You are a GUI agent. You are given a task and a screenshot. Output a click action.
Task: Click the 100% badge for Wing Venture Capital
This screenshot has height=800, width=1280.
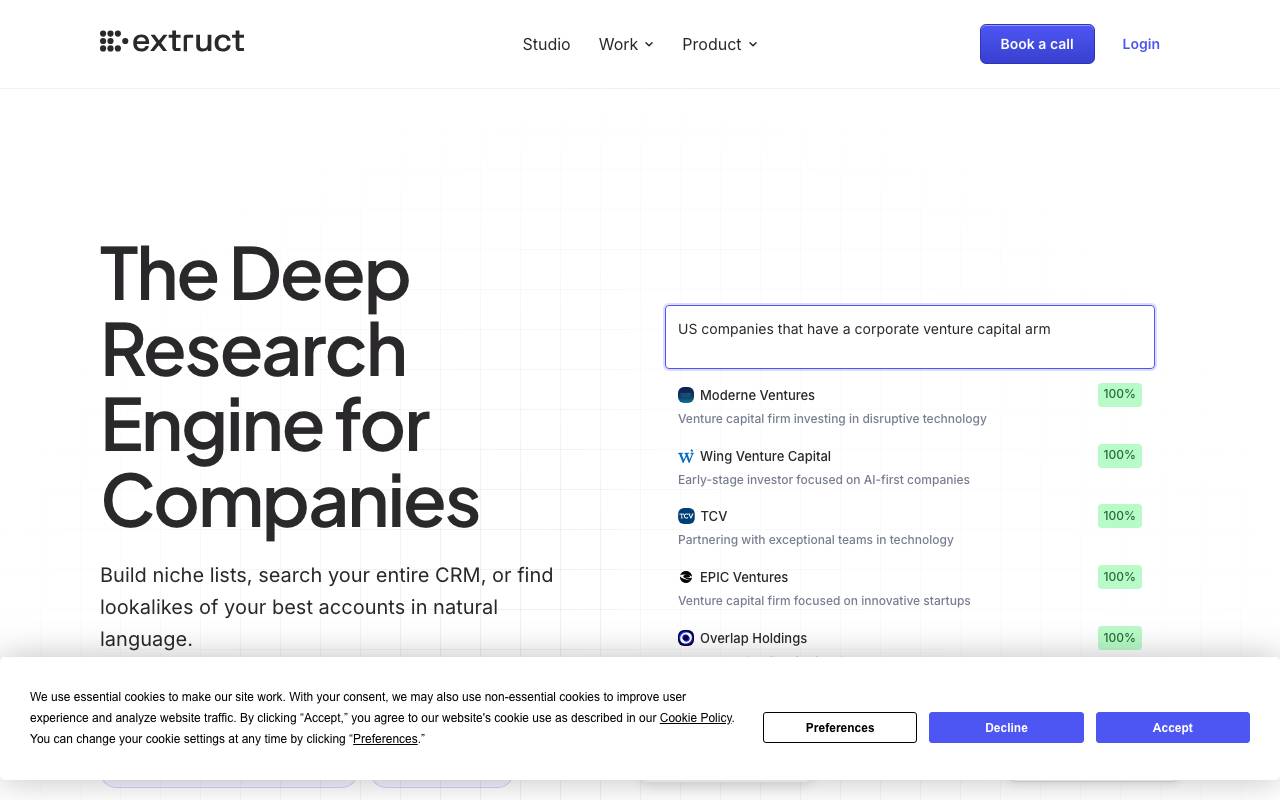[1120, 456]
